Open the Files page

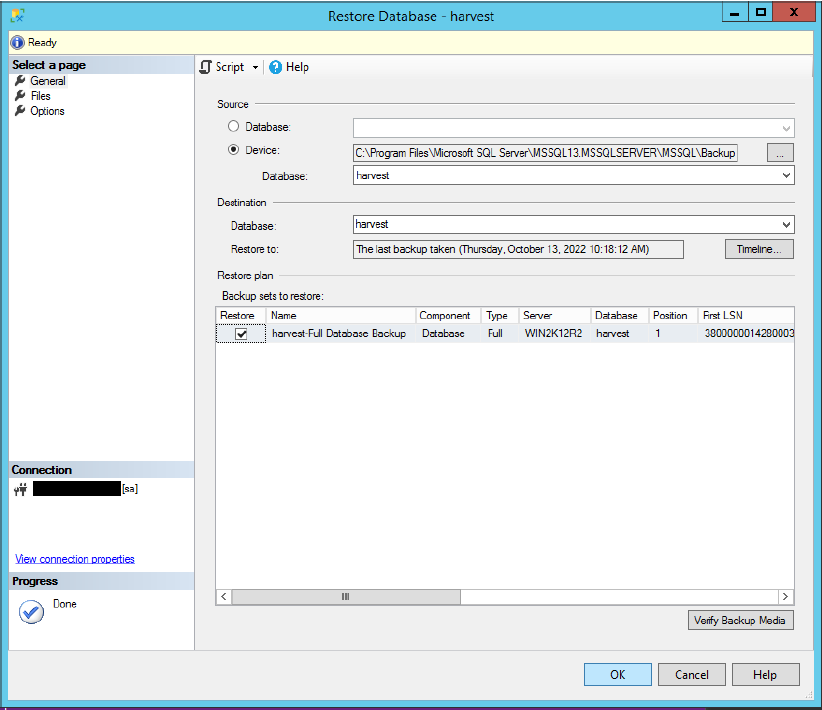(x=40, y=96)
